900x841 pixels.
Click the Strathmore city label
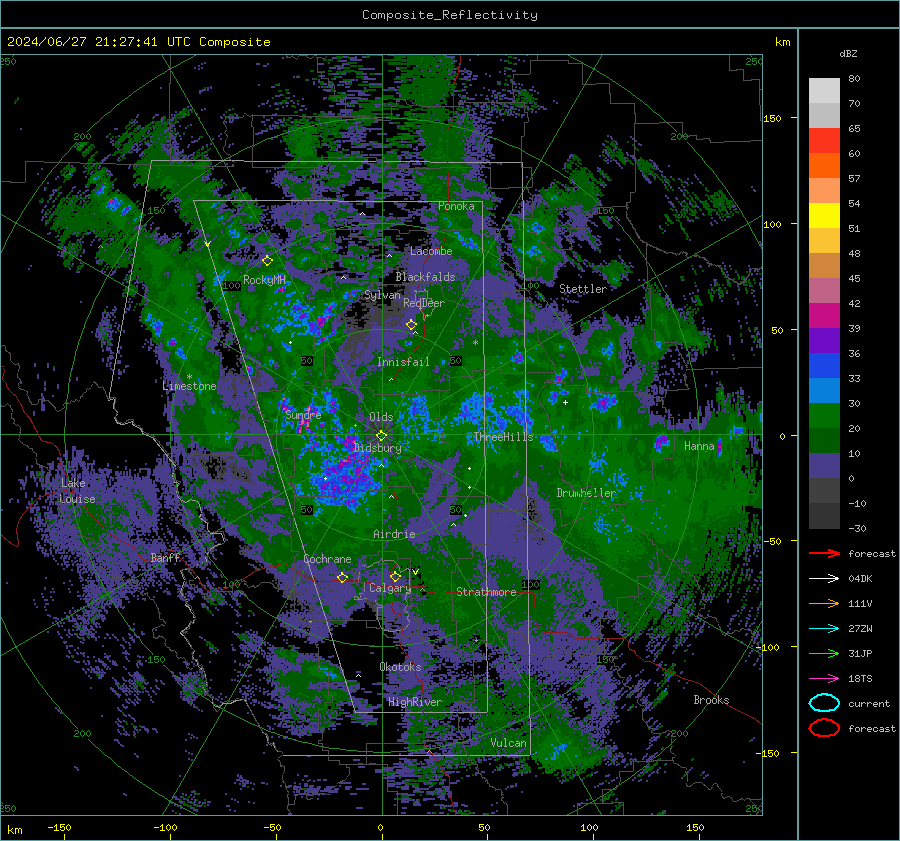point(486,592)
